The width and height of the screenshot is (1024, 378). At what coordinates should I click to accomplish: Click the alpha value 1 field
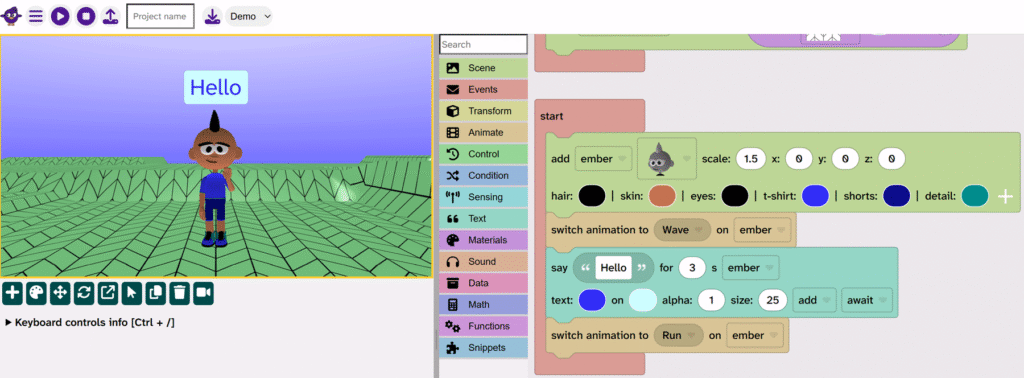(x=711, y=300)
